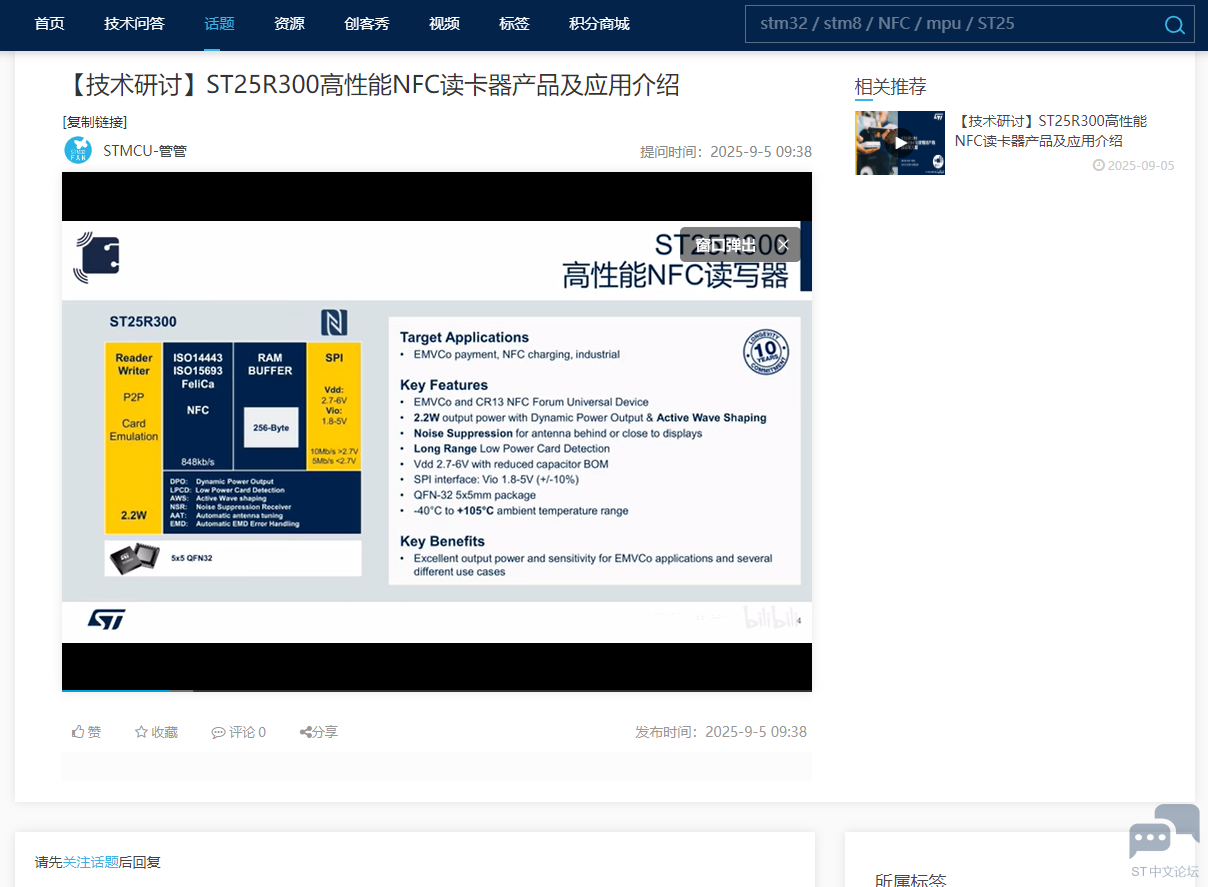Click the 所属标签 heading
Screen dimensions: 1208x887
tap(910, 881)
